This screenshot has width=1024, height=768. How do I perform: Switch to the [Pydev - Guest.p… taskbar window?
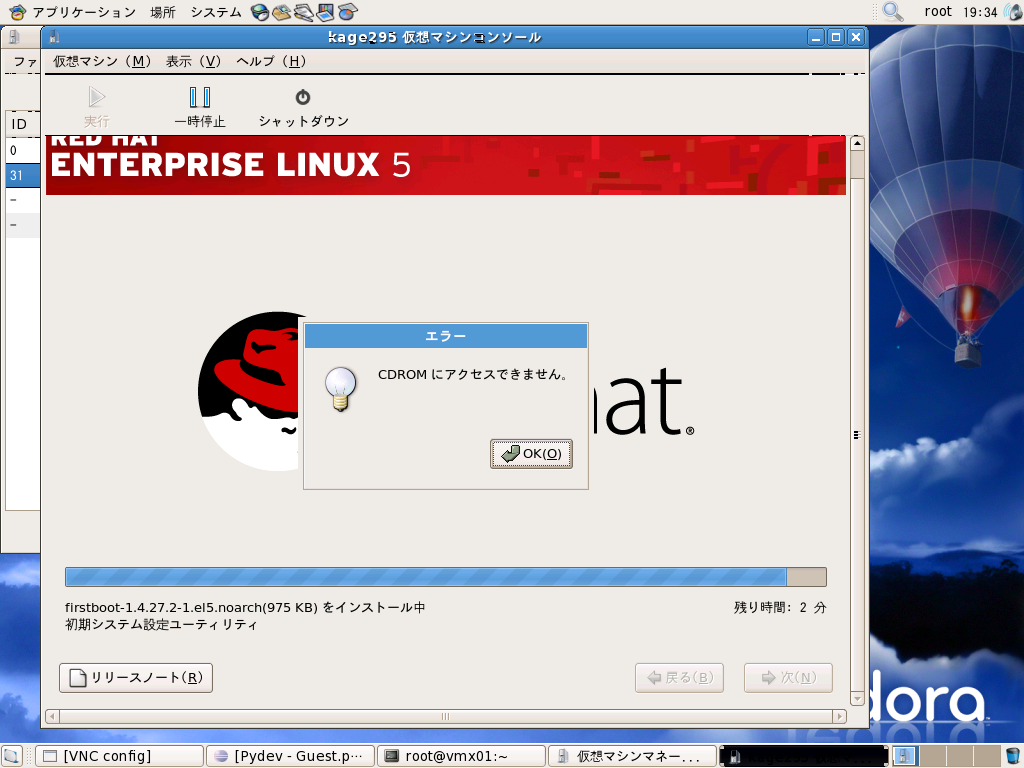click(291, 756)
